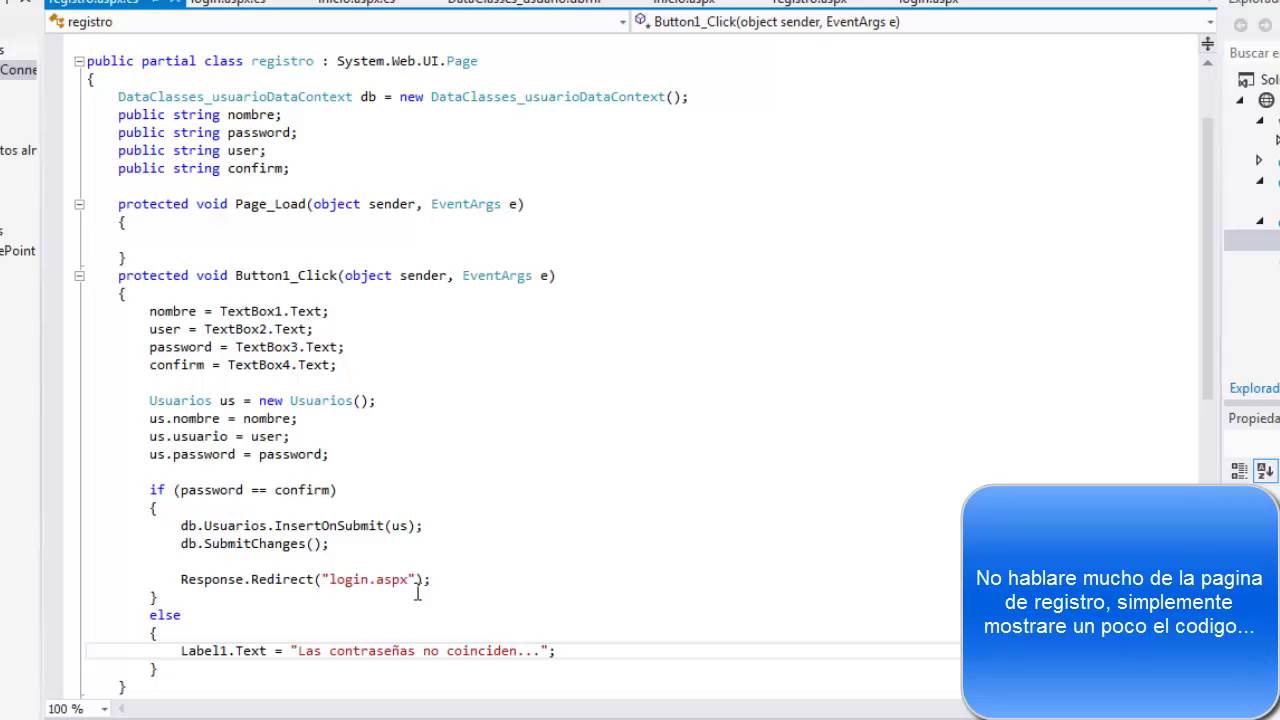This screenshot has height=720, width=1280.
Task: Click the 'nombre = TextBox1.Text;' line
Action: [x=239, y=312]
